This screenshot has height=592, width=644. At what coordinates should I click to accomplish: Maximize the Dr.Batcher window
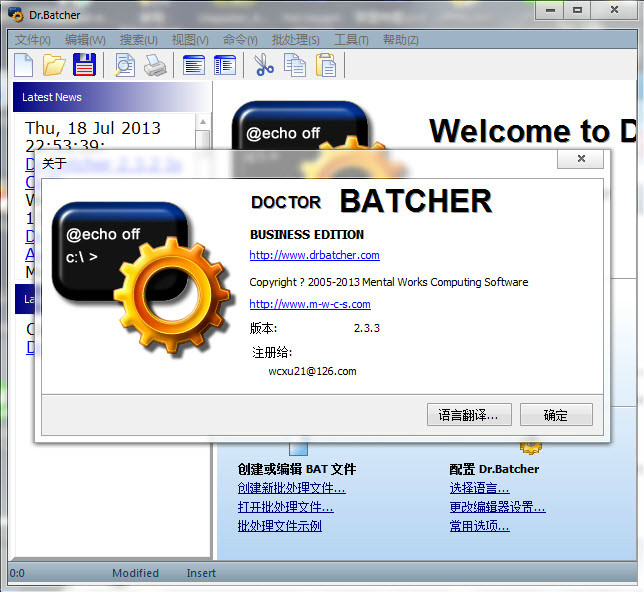pos(577,10)
